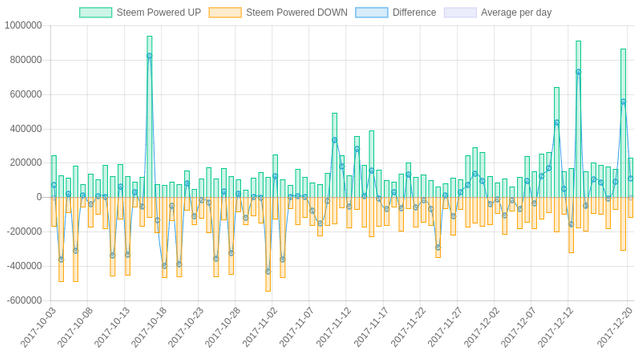Click the Difference point near 730000 in December

pyautogui.click(x=578, y=72)
